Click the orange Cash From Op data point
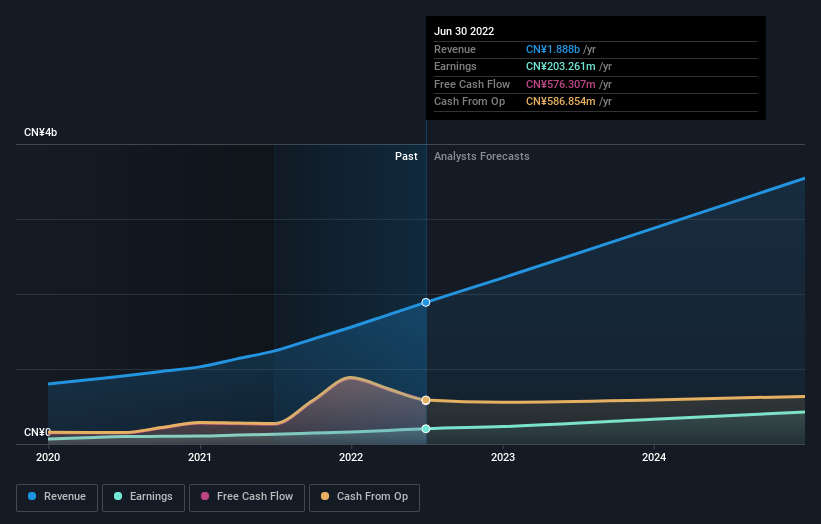 426,400
